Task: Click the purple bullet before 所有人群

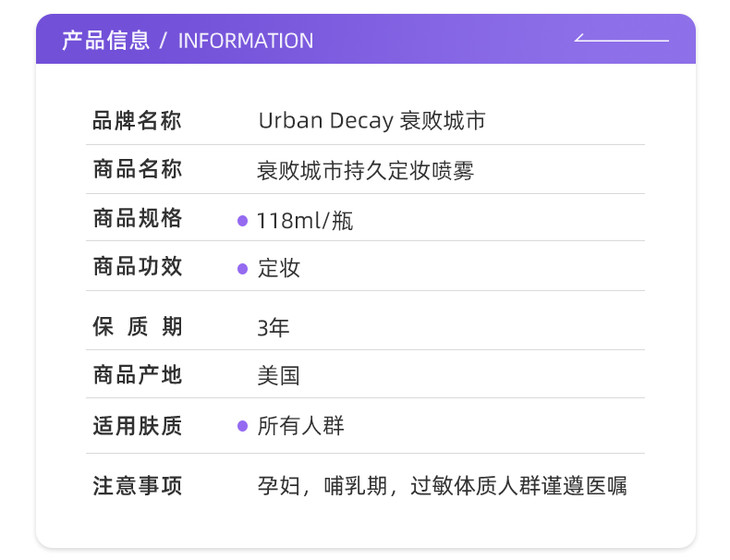Action: pyautogui.click(x=242, y=426)
